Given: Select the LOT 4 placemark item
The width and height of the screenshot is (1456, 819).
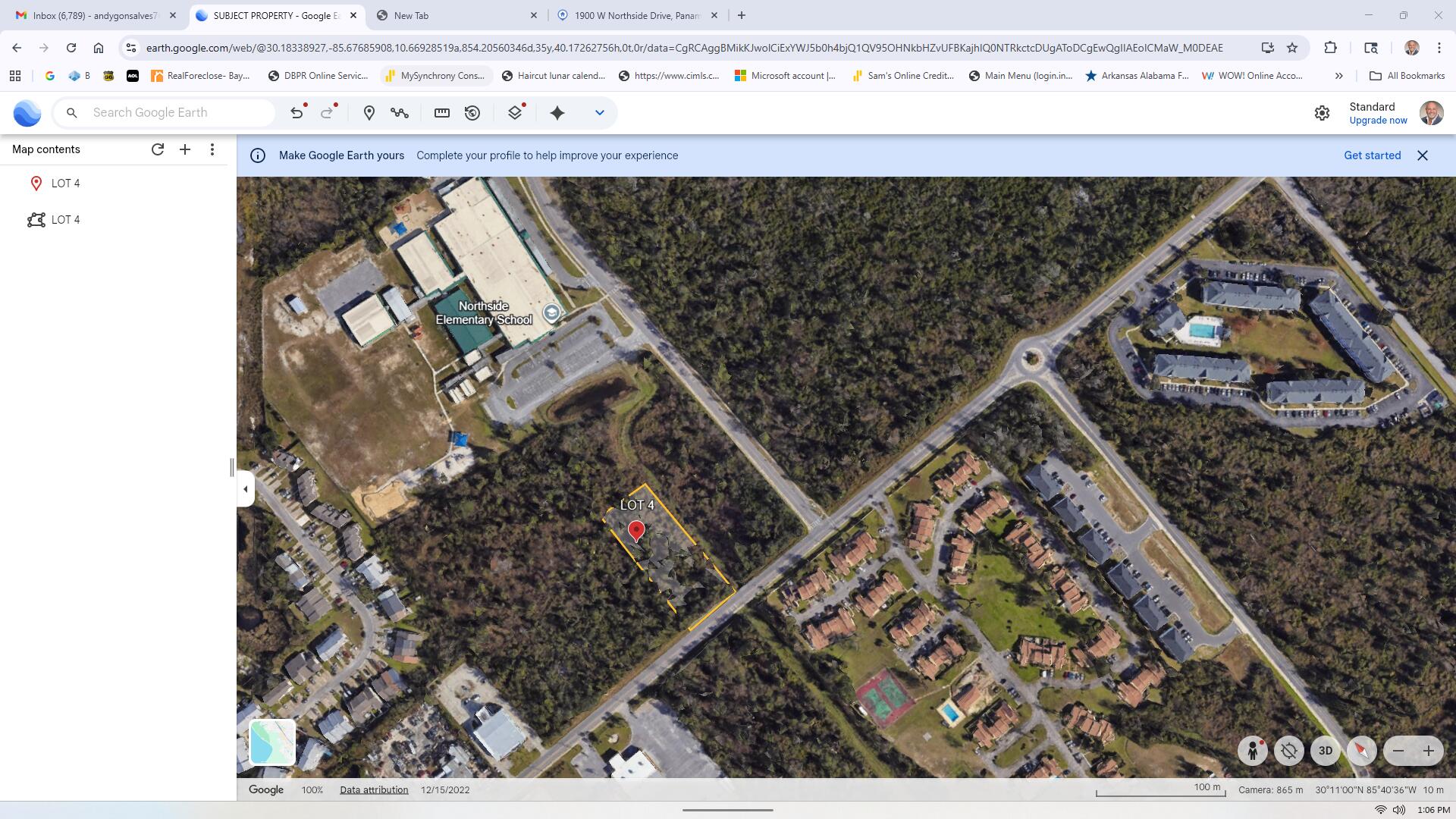Looking at the screenshot, I should coord(114,184).
